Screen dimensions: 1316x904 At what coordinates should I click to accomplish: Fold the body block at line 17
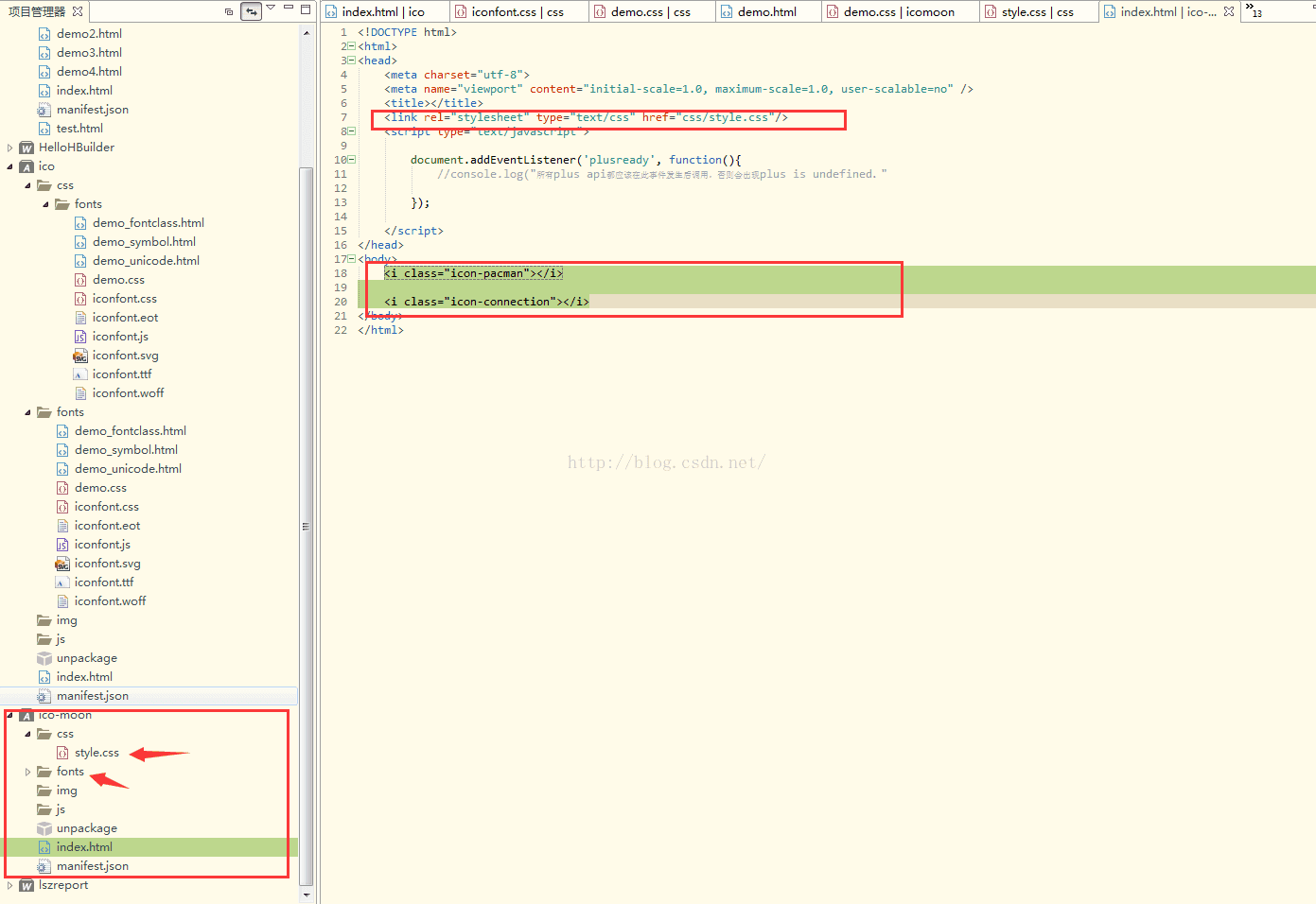point(352,259)
